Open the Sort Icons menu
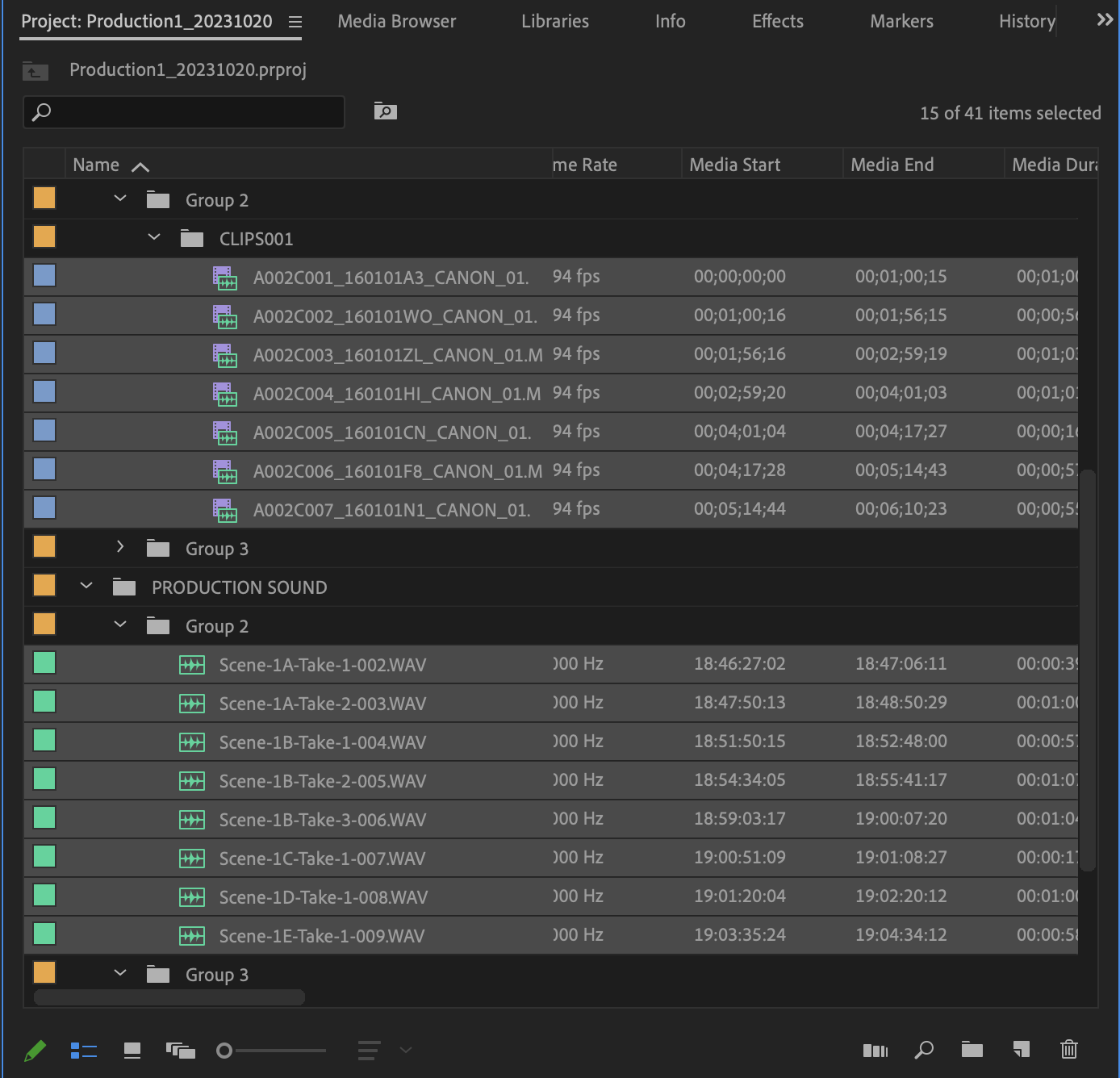 click(x=384, y=1051)
